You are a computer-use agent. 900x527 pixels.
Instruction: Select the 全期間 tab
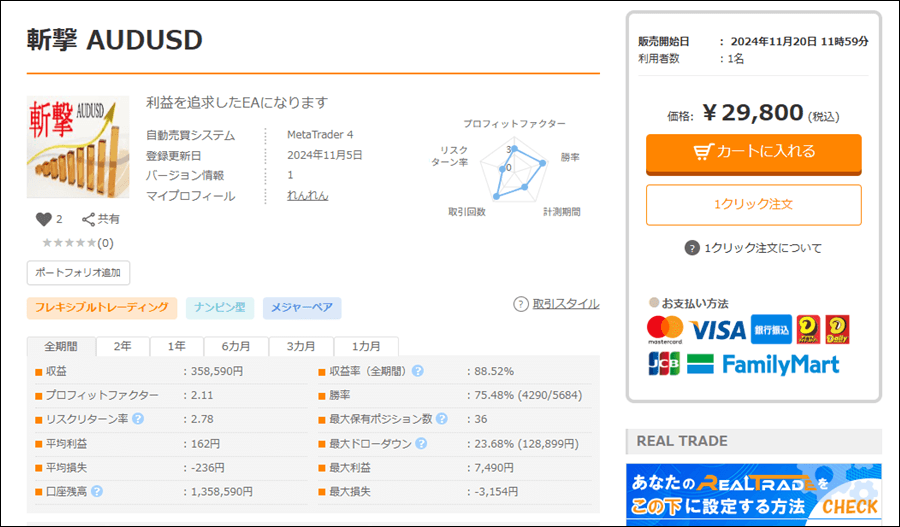[x=60, y=346]
